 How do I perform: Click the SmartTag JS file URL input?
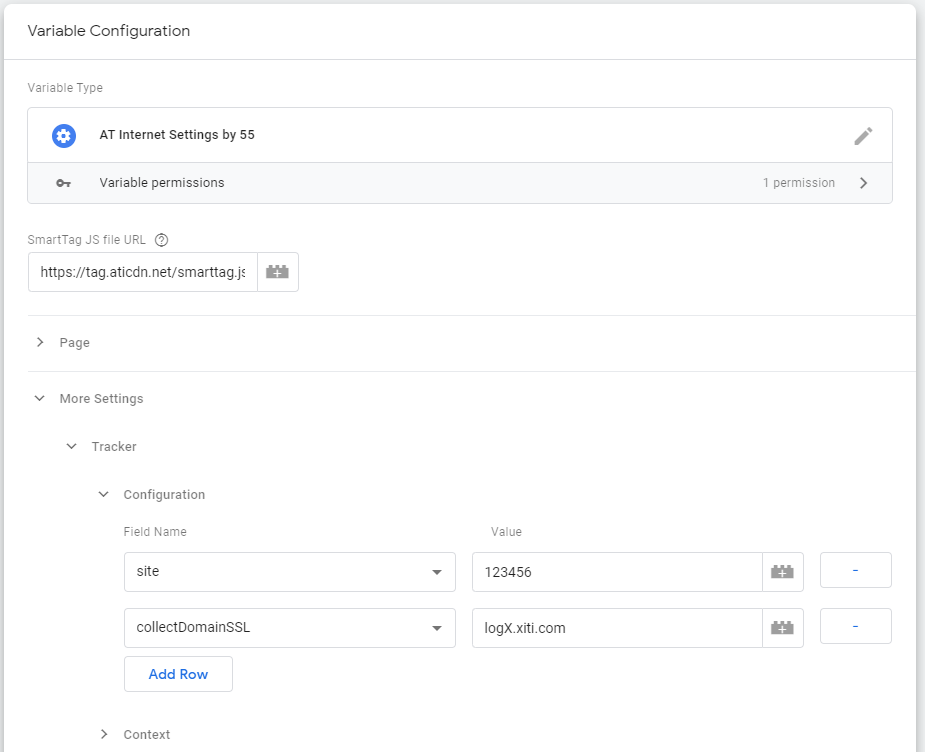pyautogui.click(x=142, y=272)
